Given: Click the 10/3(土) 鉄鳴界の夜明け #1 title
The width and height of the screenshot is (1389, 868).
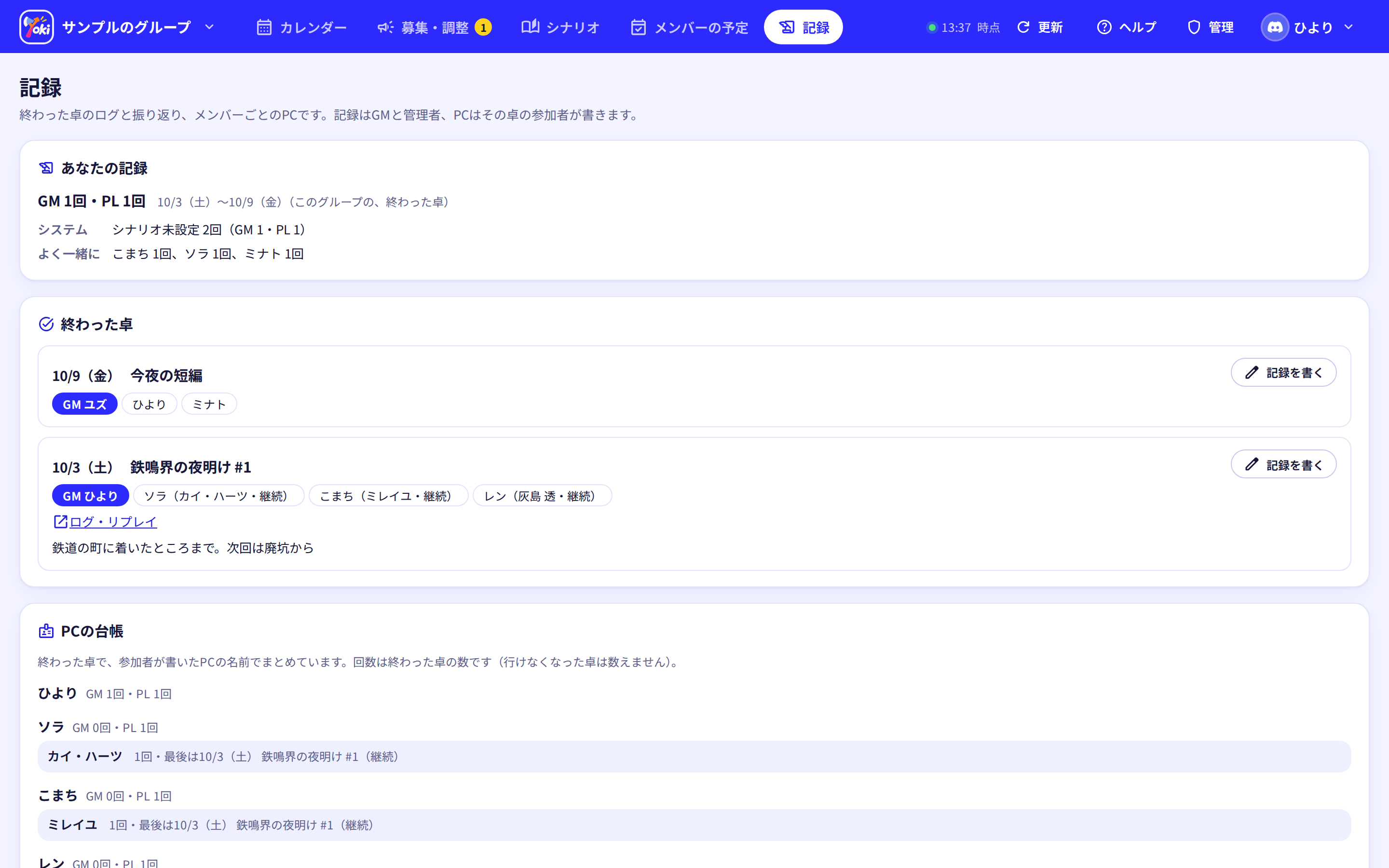Looking at the screenshot, I should (x=152, y=467).
